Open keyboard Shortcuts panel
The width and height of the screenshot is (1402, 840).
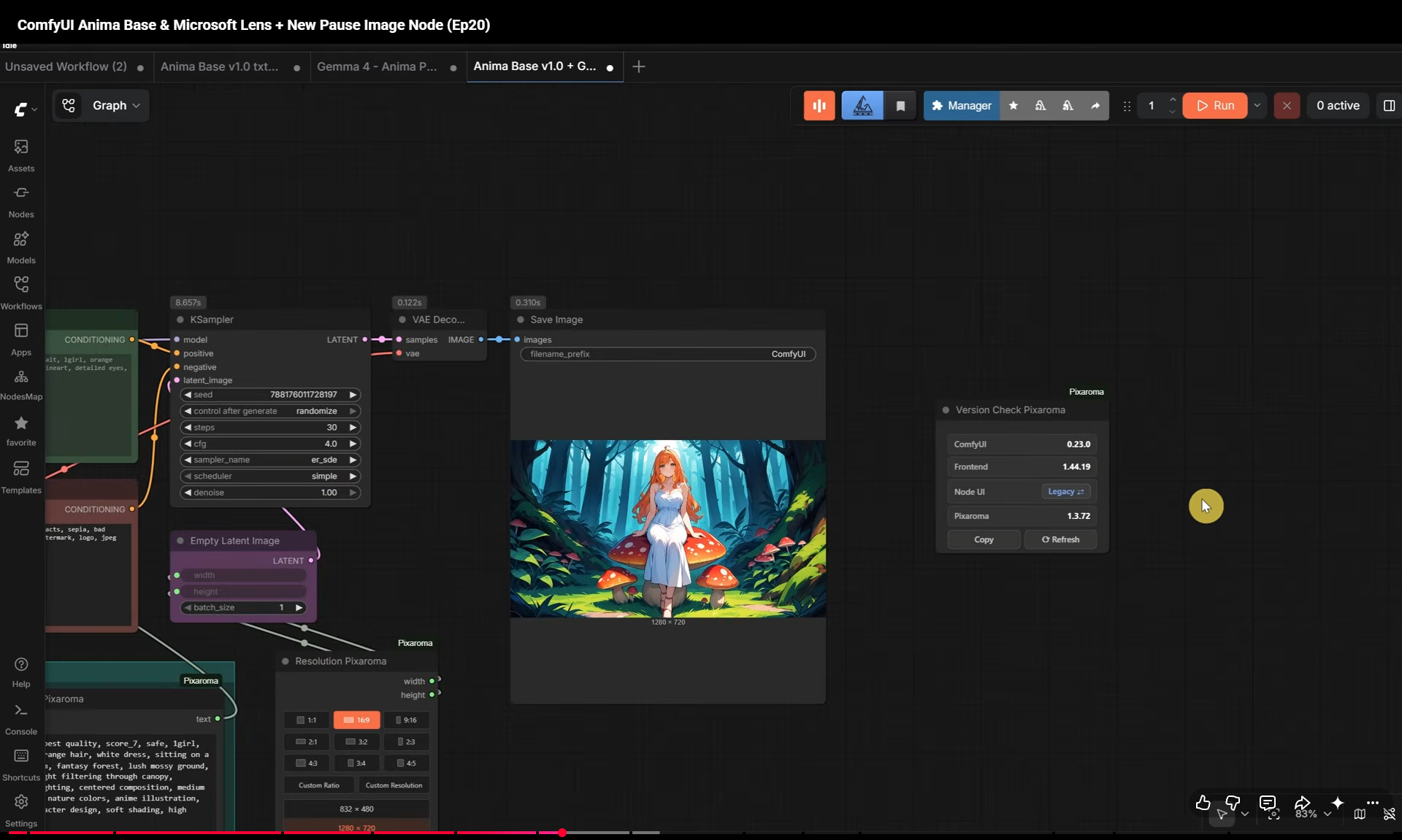point(21,765)
